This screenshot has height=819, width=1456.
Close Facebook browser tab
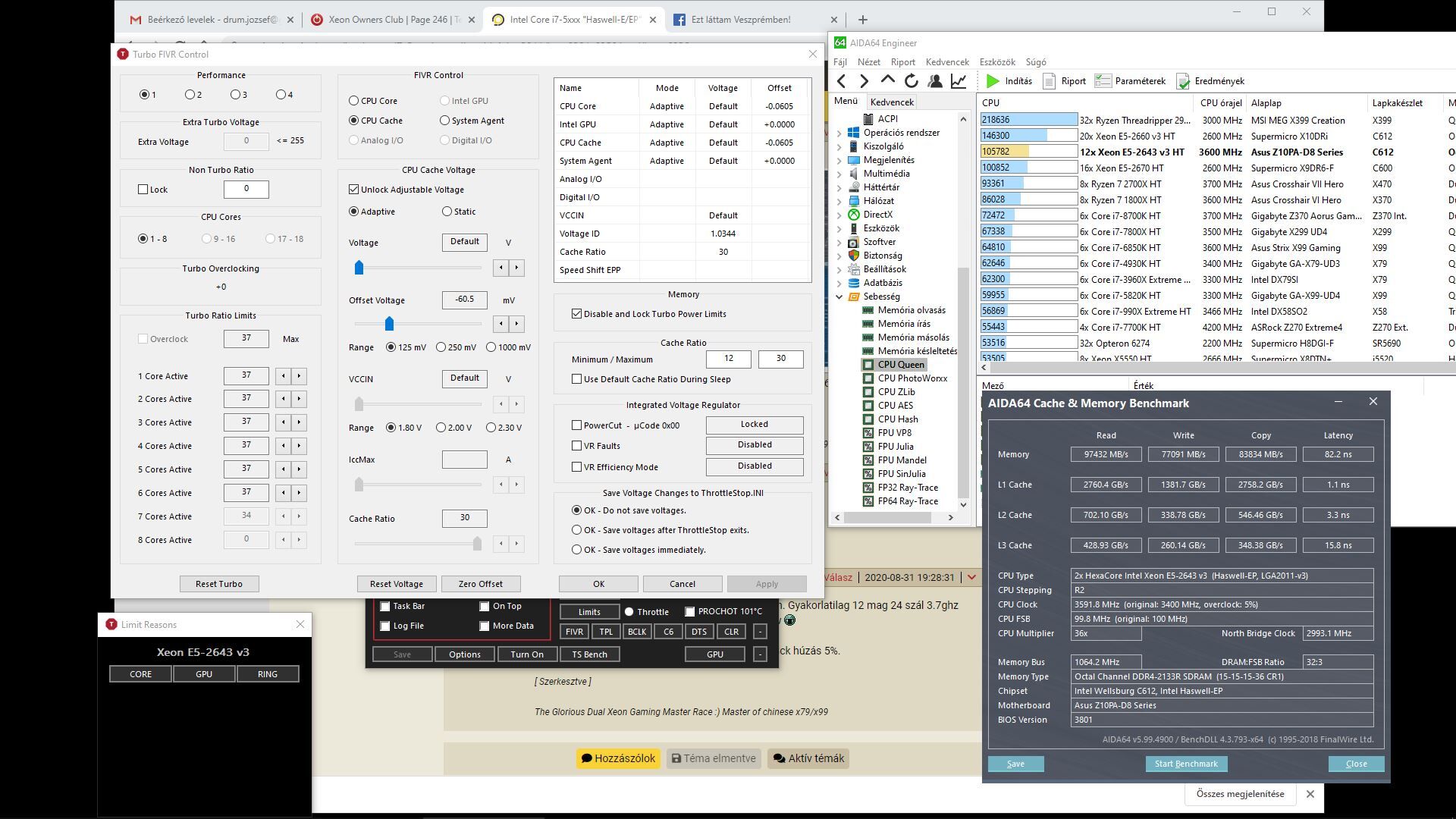834,20
